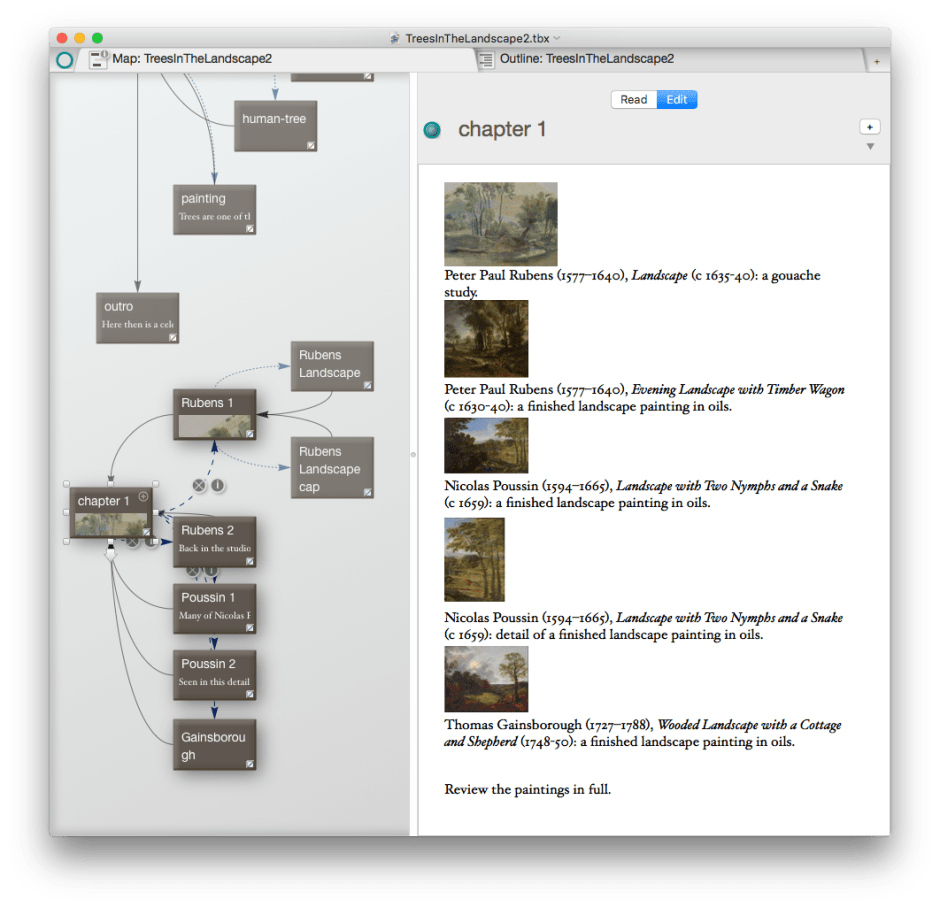Click the link info icon near Rubens 1
Image resolution: width=940 pixels, height=907 pixels.
coord(217,486)
